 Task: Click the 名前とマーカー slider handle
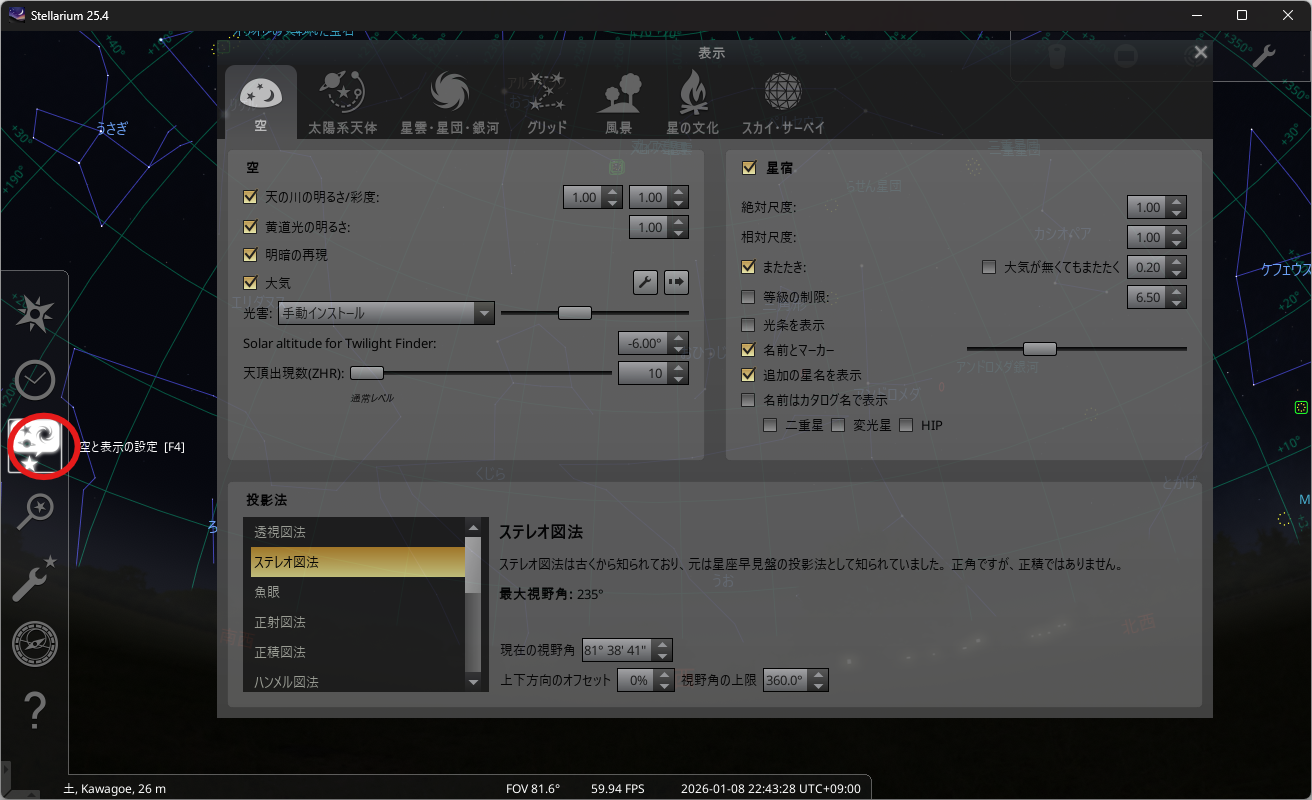click(x=1040, y=349)
